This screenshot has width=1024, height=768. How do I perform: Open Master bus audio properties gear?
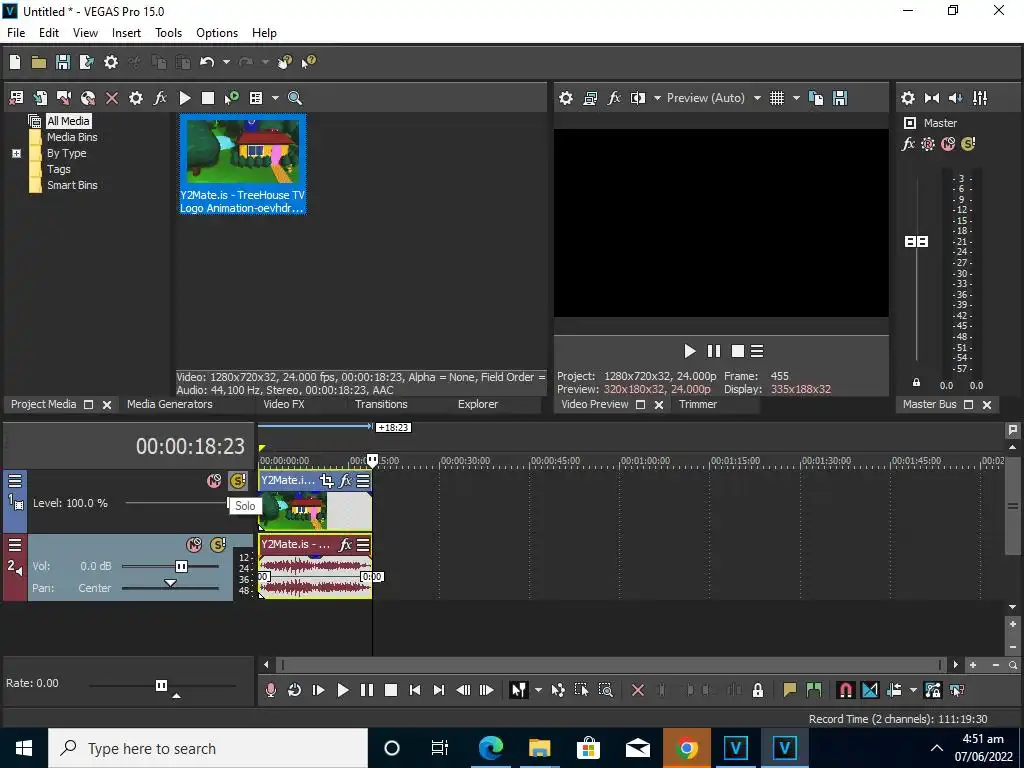click(x=908, y=98)
